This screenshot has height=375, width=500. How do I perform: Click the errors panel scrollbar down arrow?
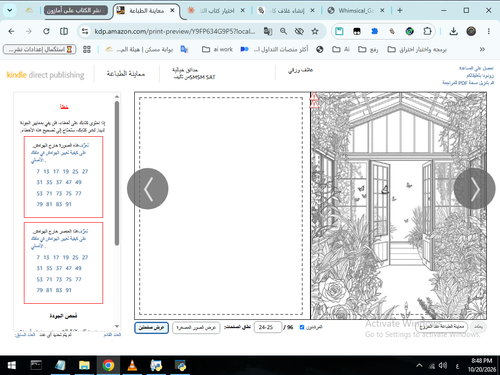click(117, 326)
